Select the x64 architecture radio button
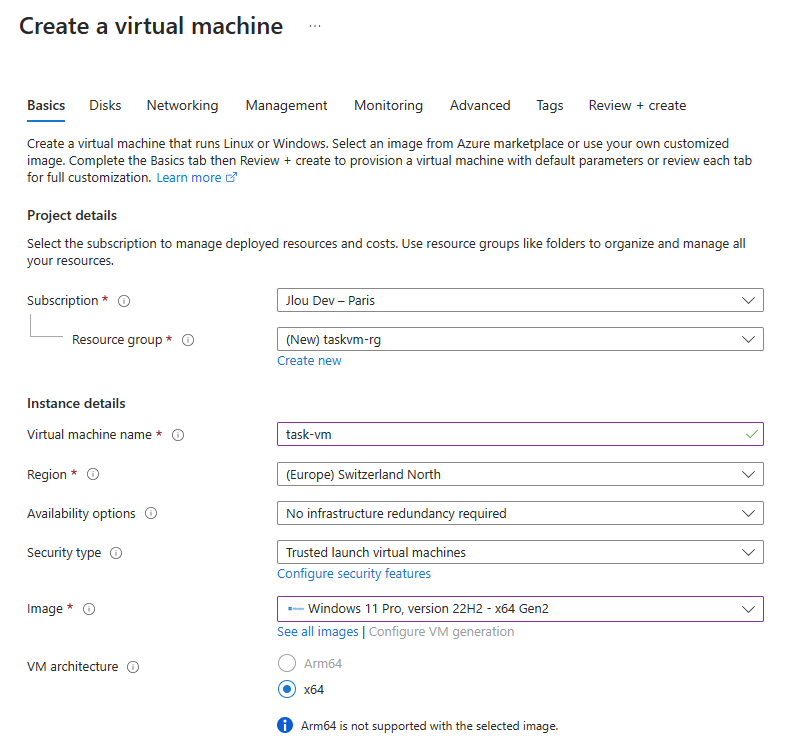This screenshot has height=750, width=788. (287, 689)
